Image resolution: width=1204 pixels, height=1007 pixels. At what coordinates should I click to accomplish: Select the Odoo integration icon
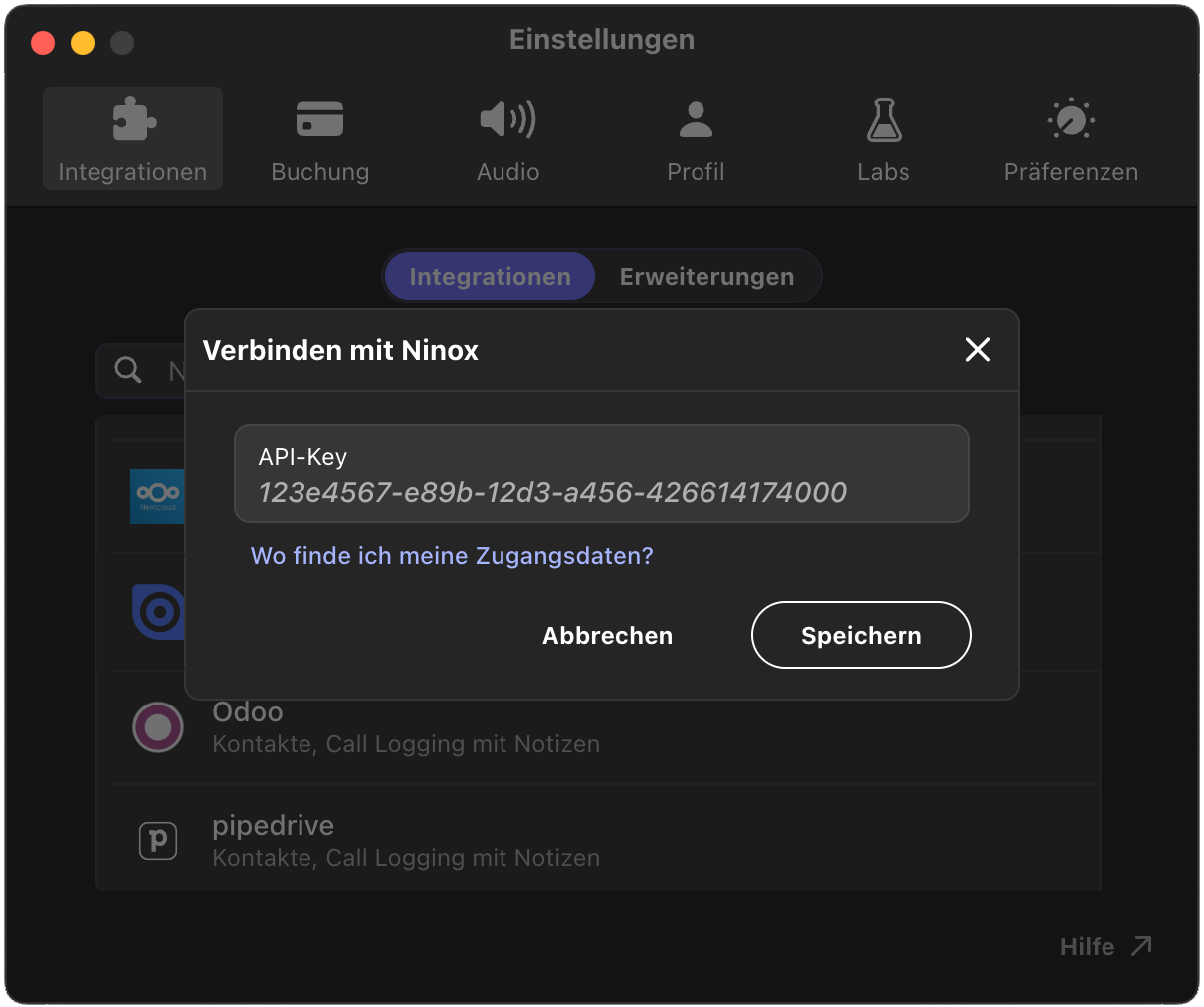coord(158,727)
